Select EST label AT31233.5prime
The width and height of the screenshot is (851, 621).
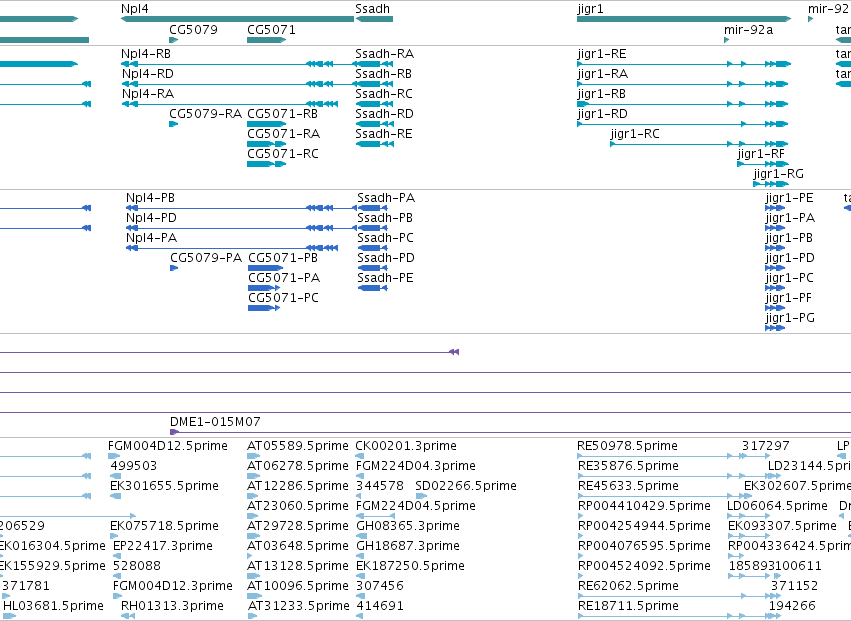[x=298, y=606]
